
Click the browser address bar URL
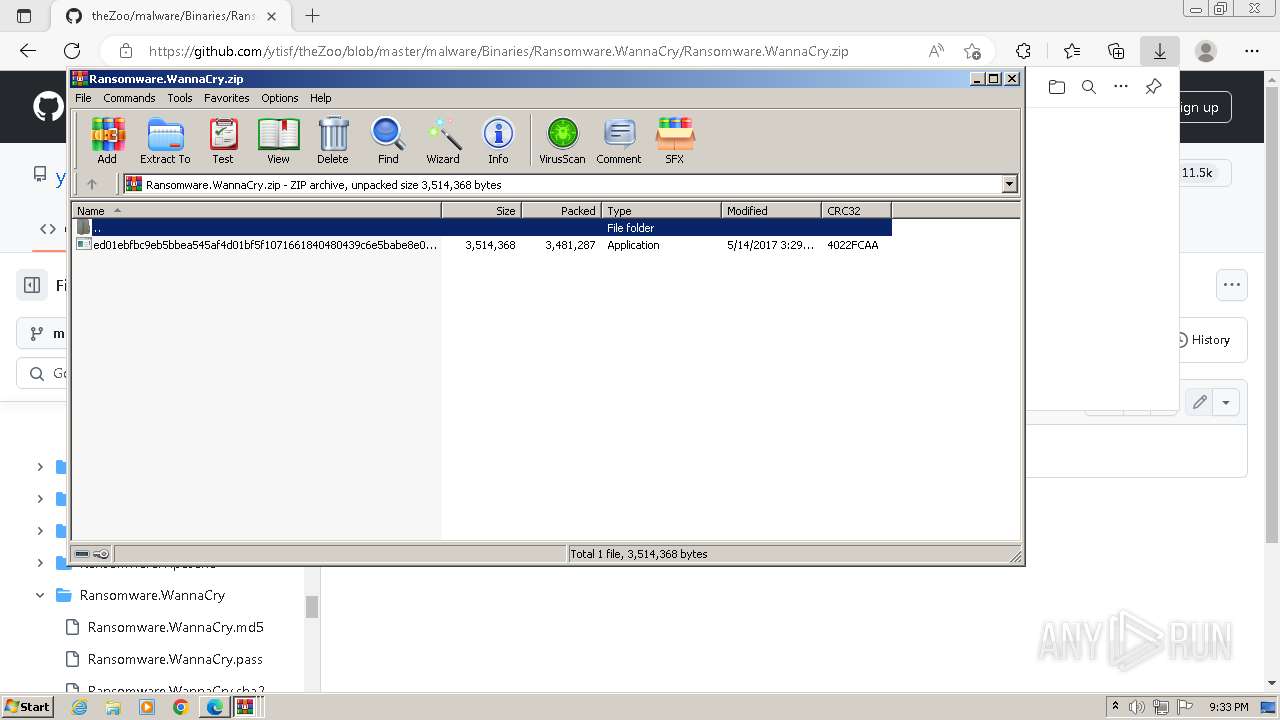498,51
